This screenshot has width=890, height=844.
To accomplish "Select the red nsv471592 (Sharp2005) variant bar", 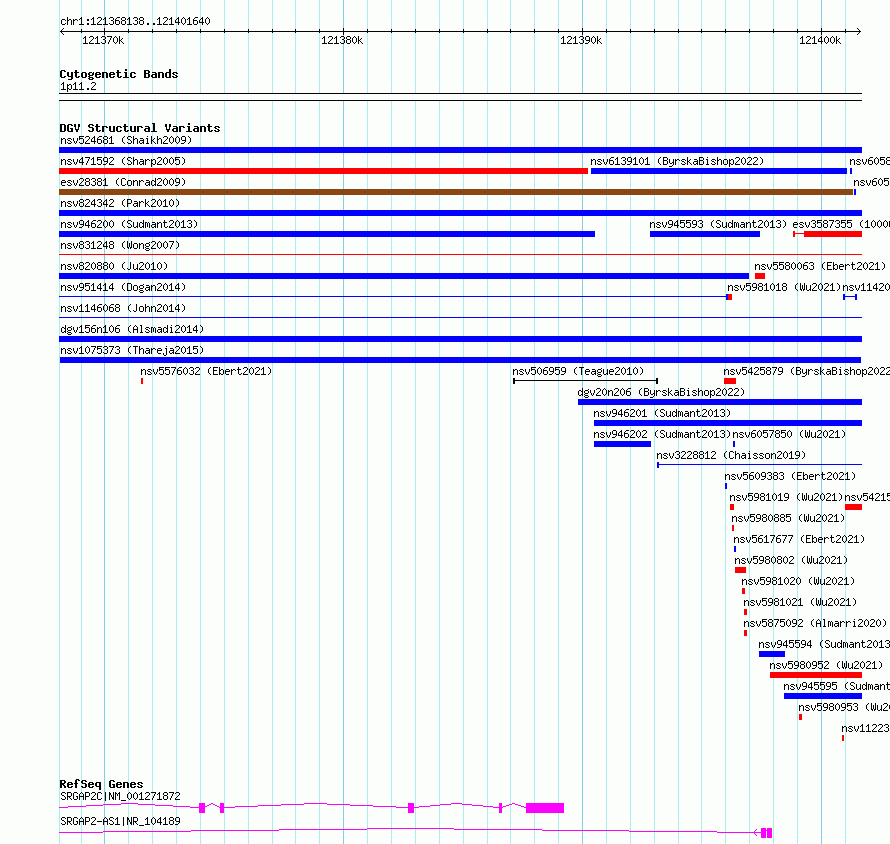I will click(x=324, y=171).
